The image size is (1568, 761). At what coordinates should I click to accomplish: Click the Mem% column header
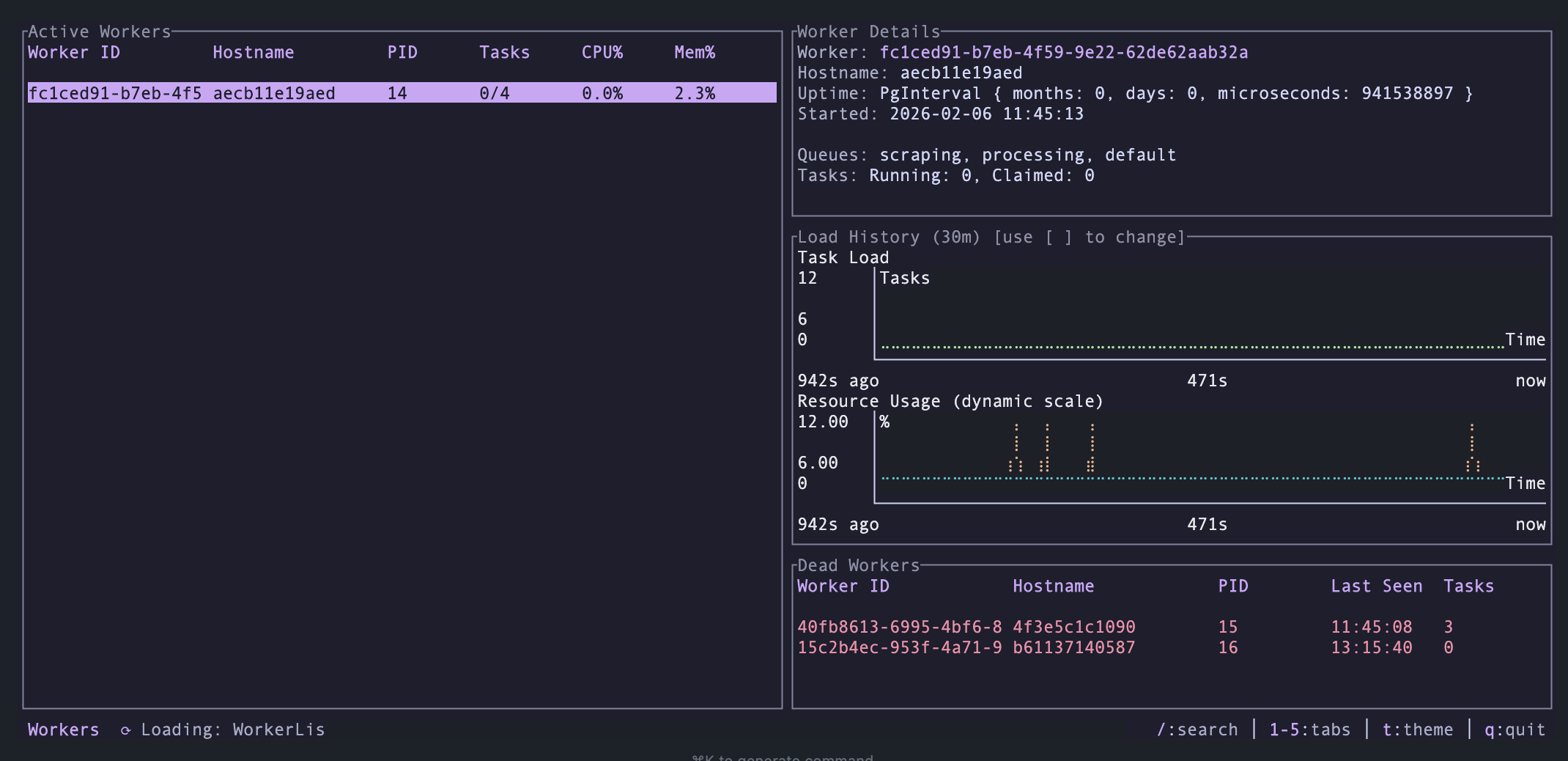pyautogui.click(x=694, y=53)
